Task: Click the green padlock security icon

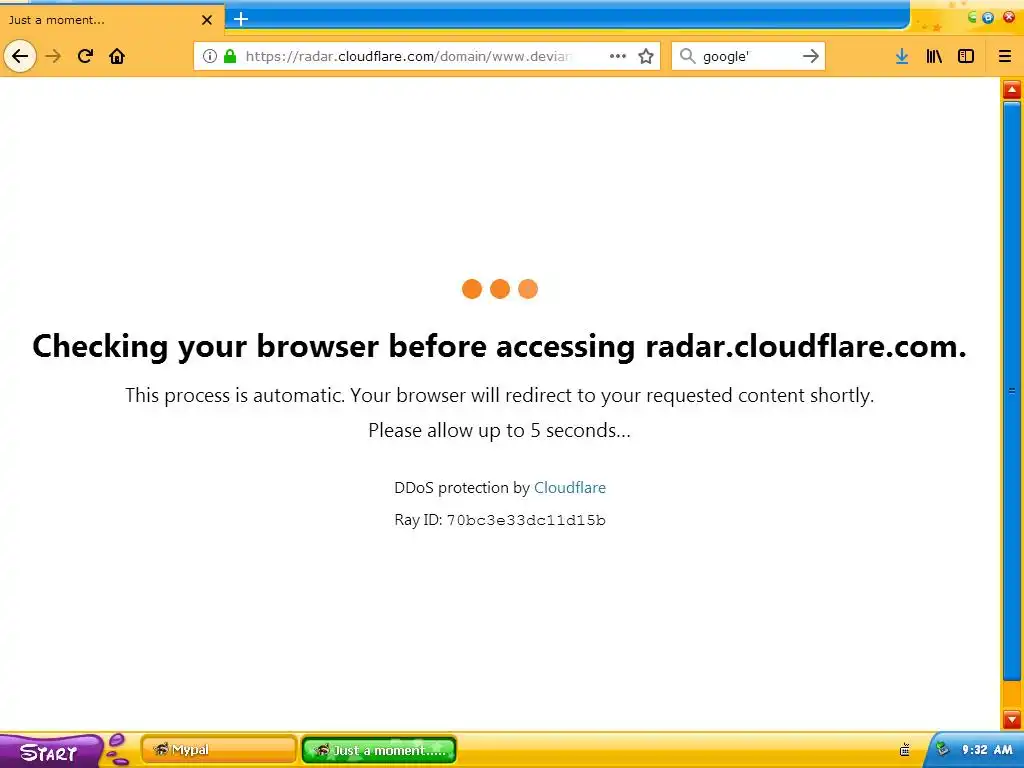Action: point(229,56)
